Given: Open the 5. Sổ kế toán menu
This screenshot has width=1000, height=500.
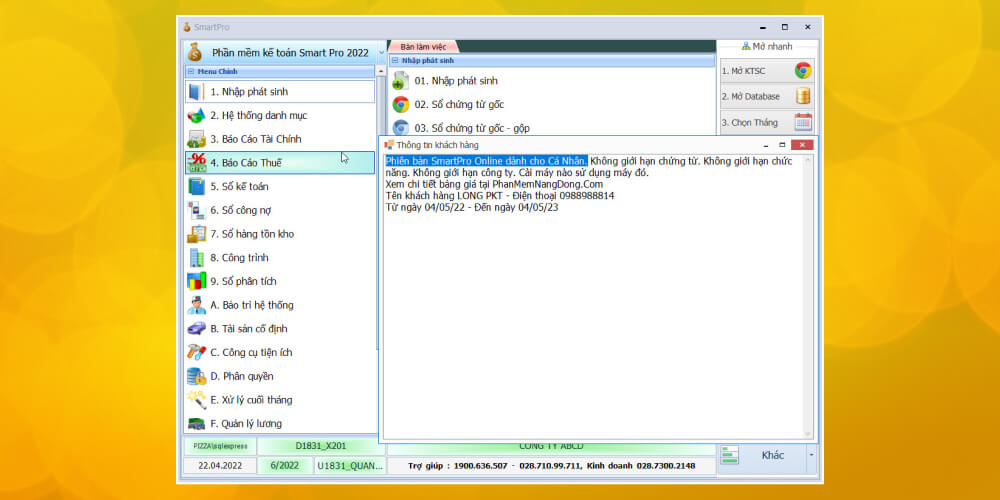Looking at the screenshot, I should tap(280, 187).
